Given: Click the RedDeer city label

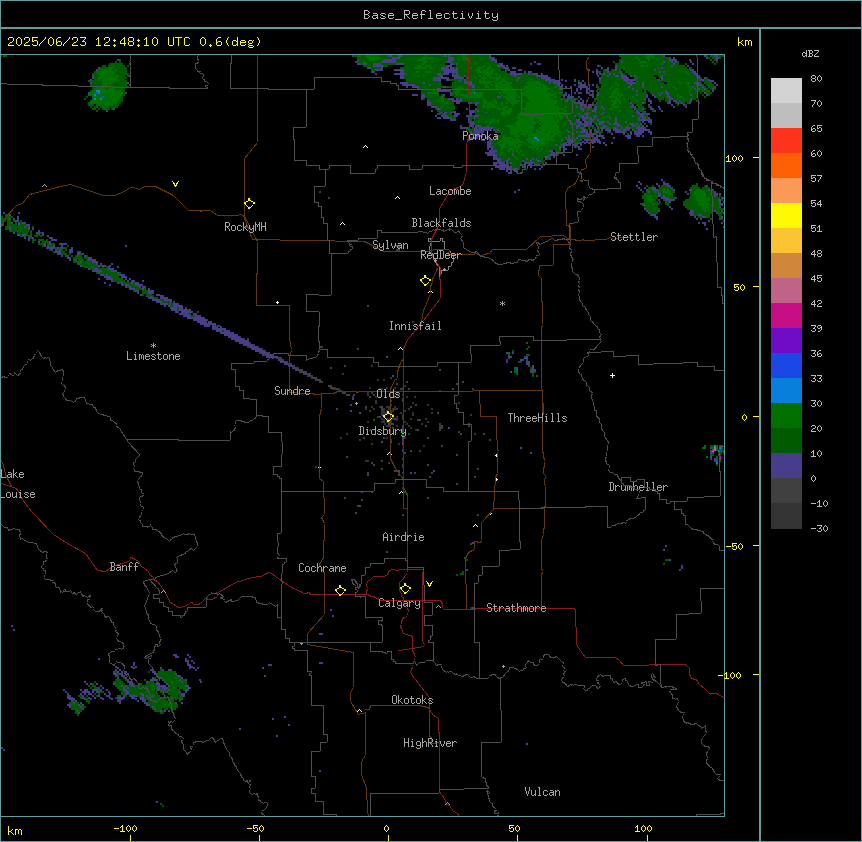Looking at the screenshot, I should [x=440, y=255].
